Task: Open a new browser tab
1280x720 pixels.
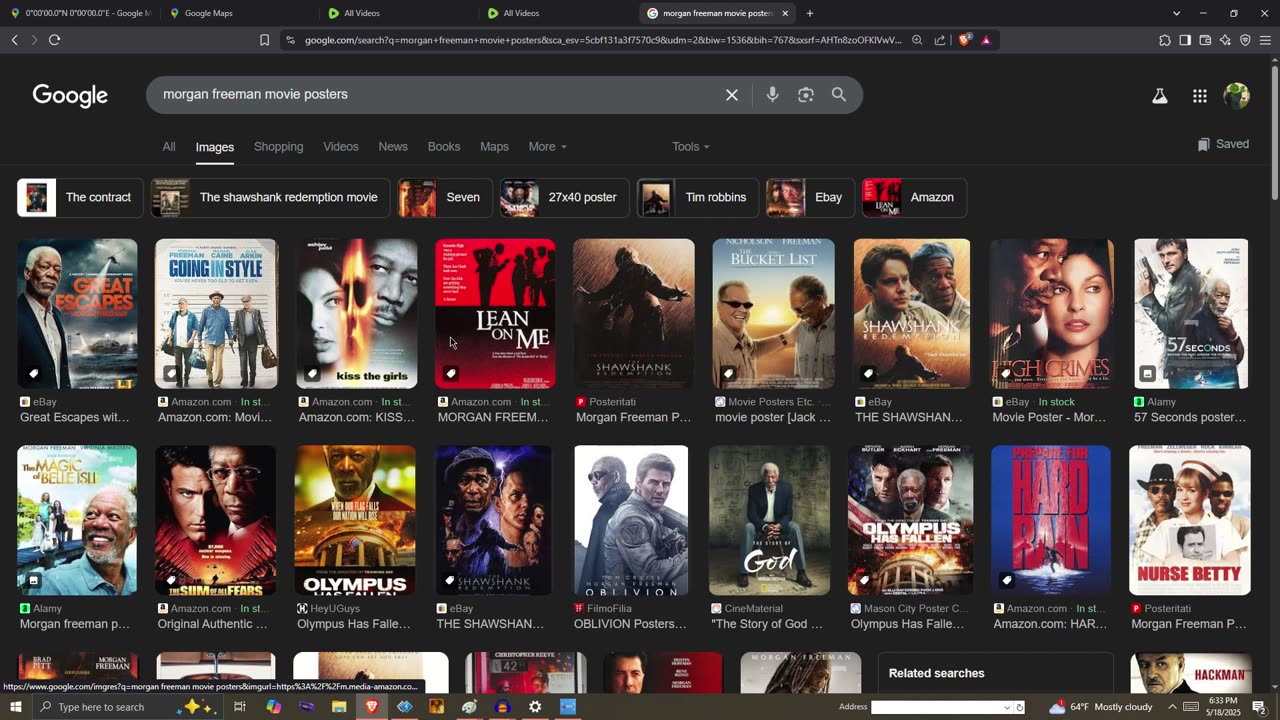Action: pyautogui.click(x=810, y=13)
